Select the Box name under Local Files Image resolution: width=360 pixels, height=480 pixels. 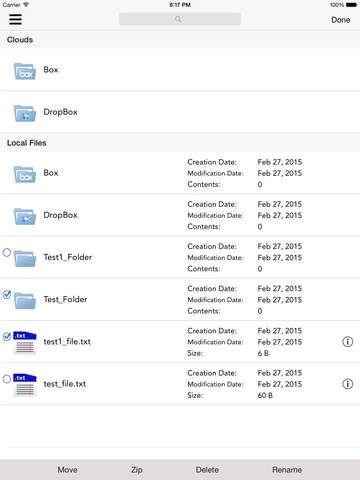tap(51, 173)
